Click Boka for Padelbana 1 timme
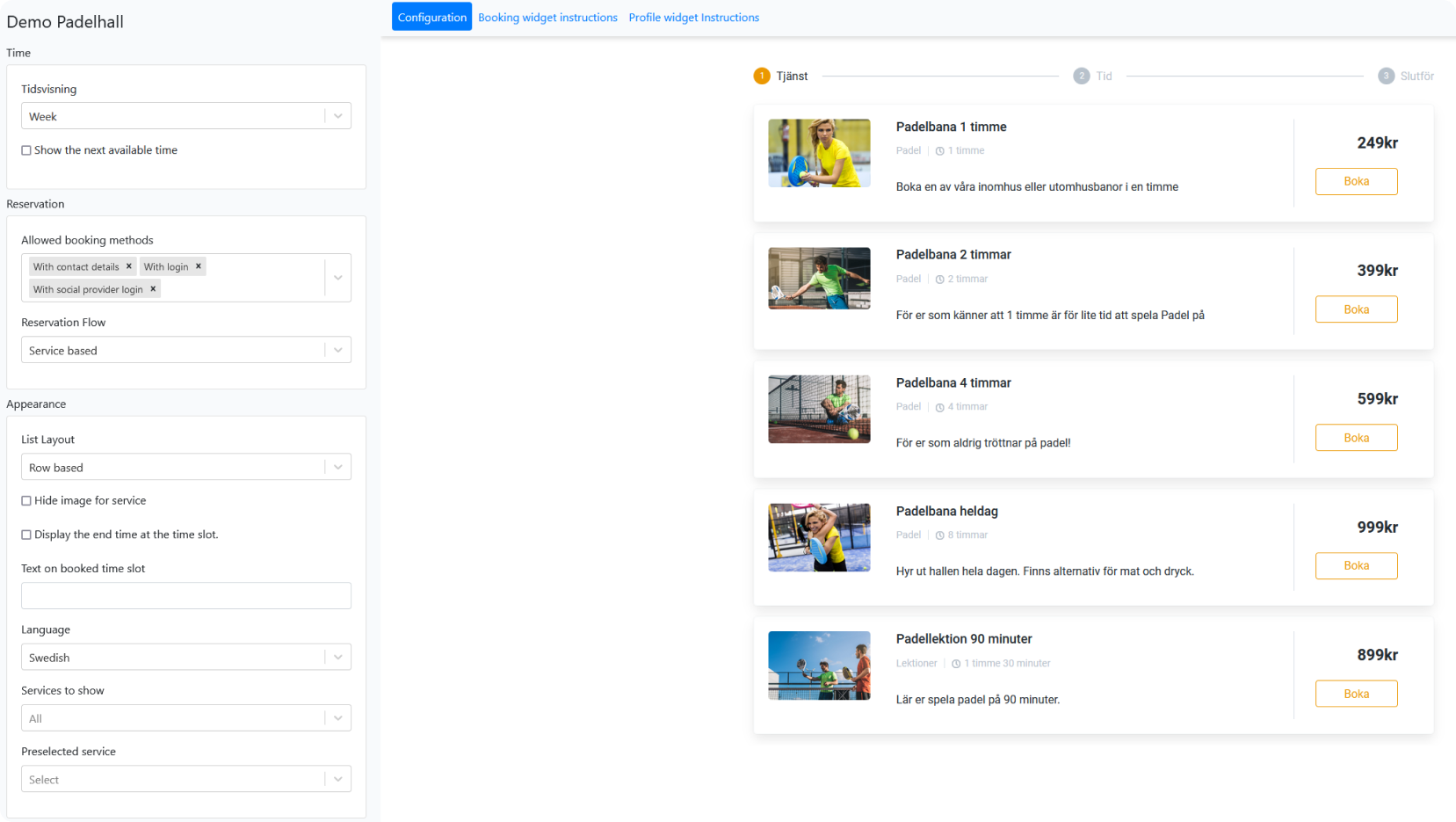 point(1357,181)
